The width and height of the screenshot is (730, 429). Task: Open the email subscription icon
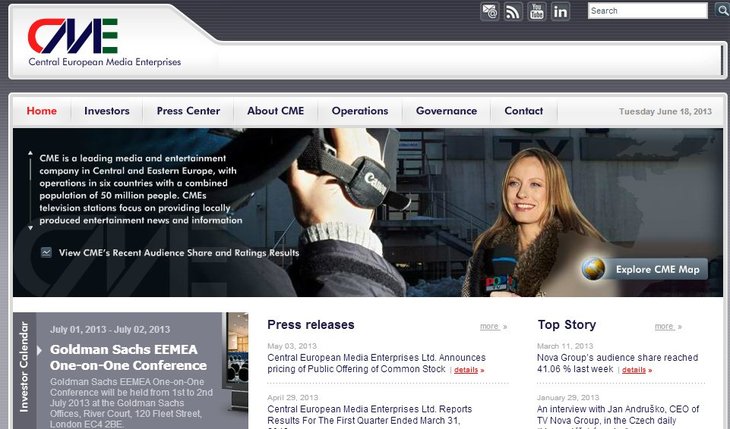click(x=489, y=12)
